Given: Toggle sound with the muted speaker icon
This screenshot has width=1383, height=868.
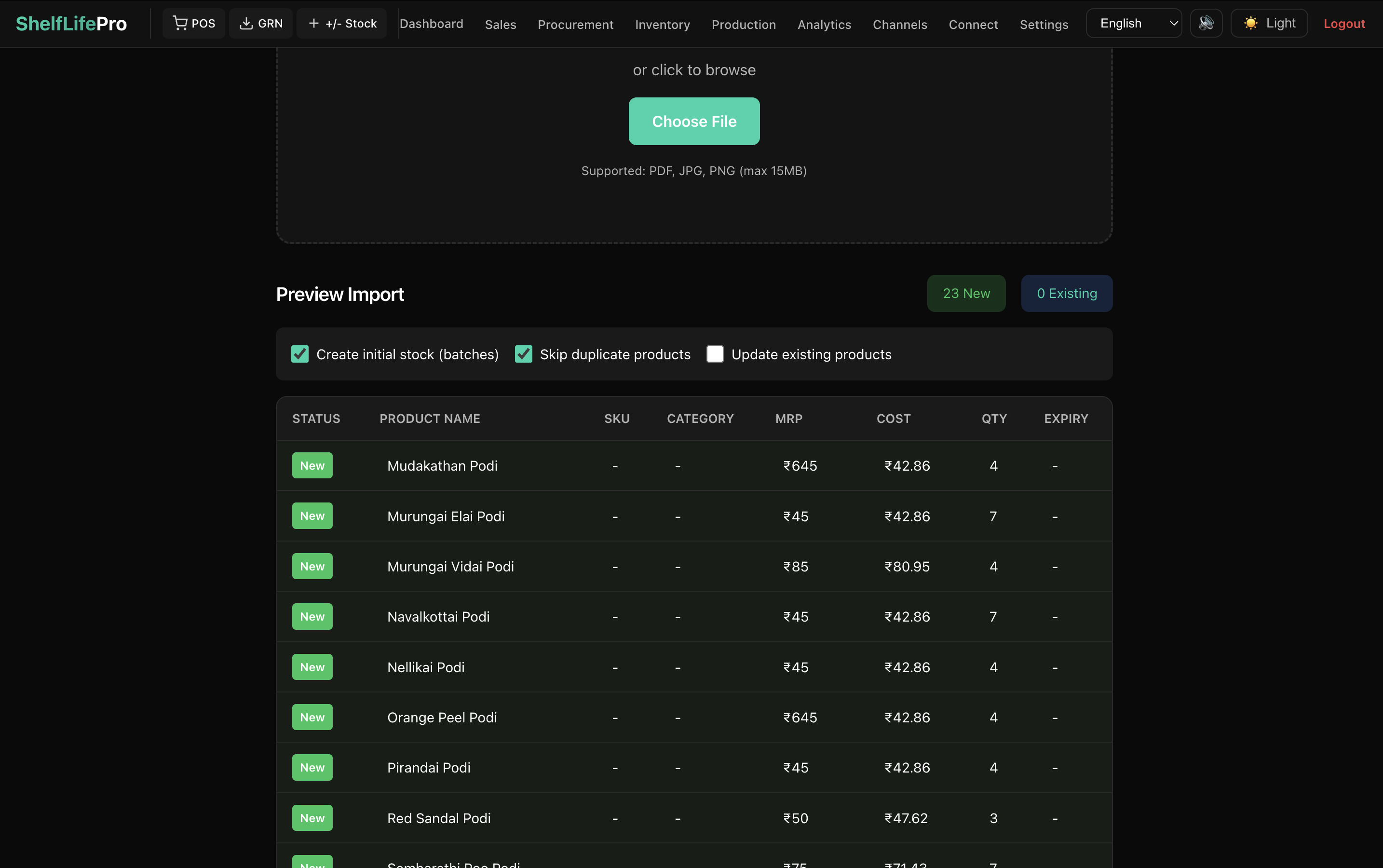Looking at the screenshot, I should click(1206, 23).
